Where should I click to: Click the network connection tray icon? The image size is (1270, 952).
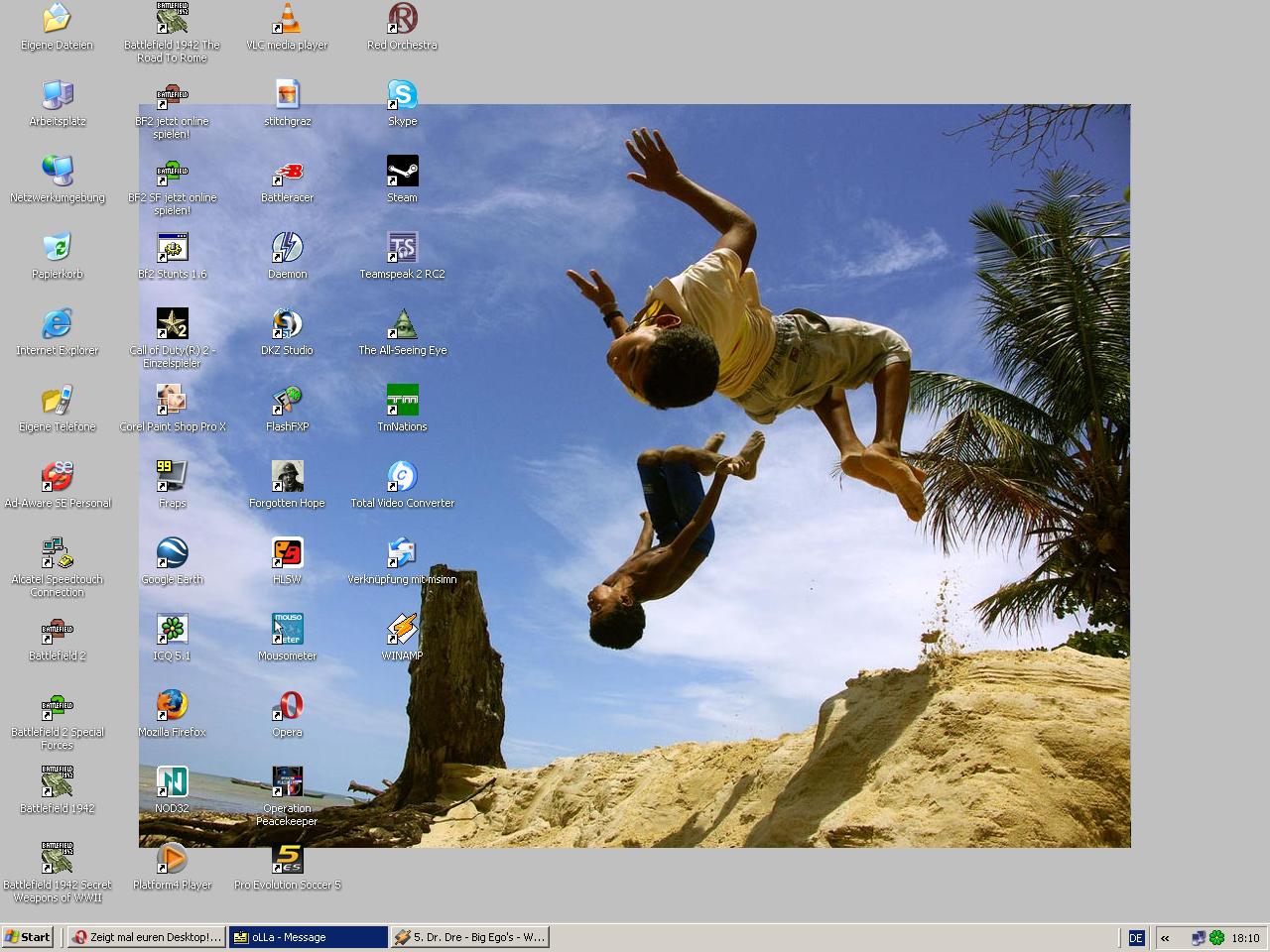point(1199,937)
